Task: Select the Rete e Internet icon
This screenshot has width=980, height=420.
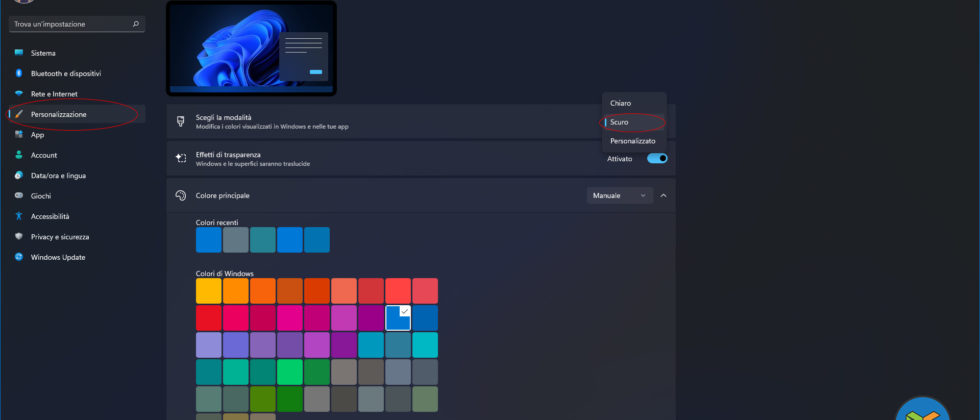Action: [x=18, y=94]
